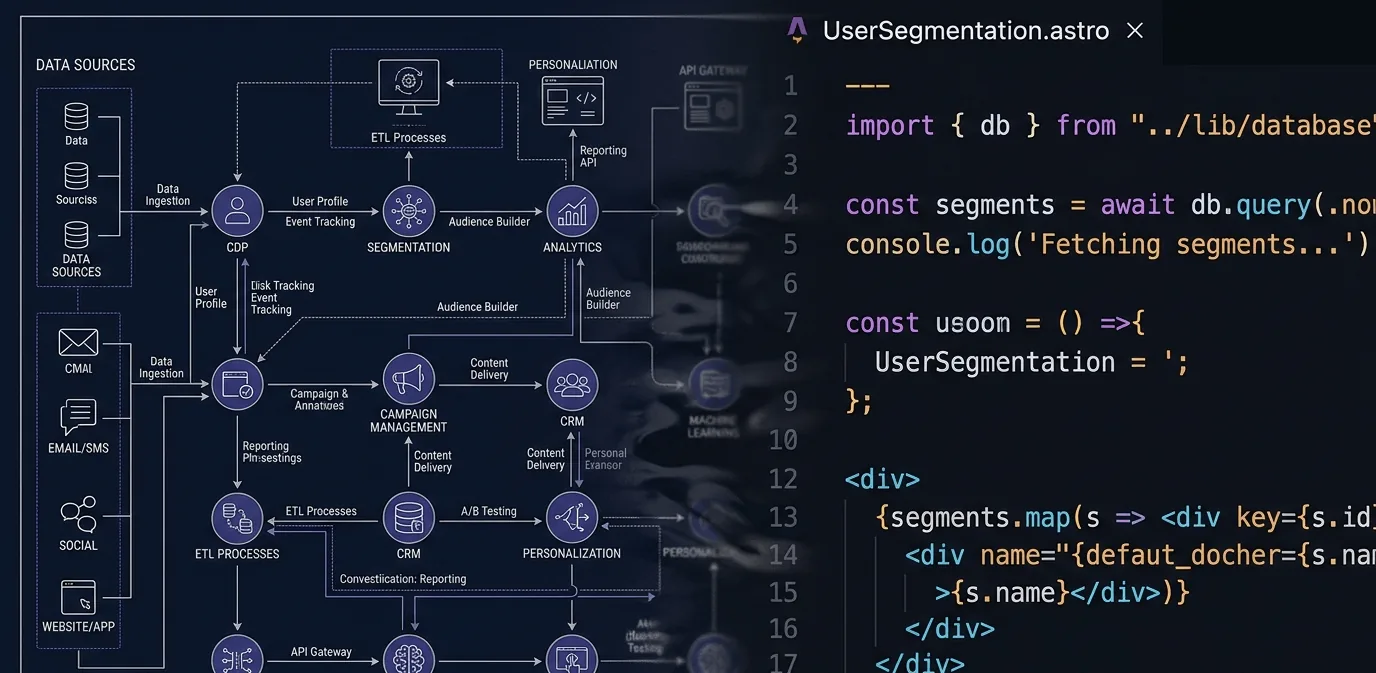Click the Personalization code window icon
This screenshot has height=673, width=1376.
(572, 101)
